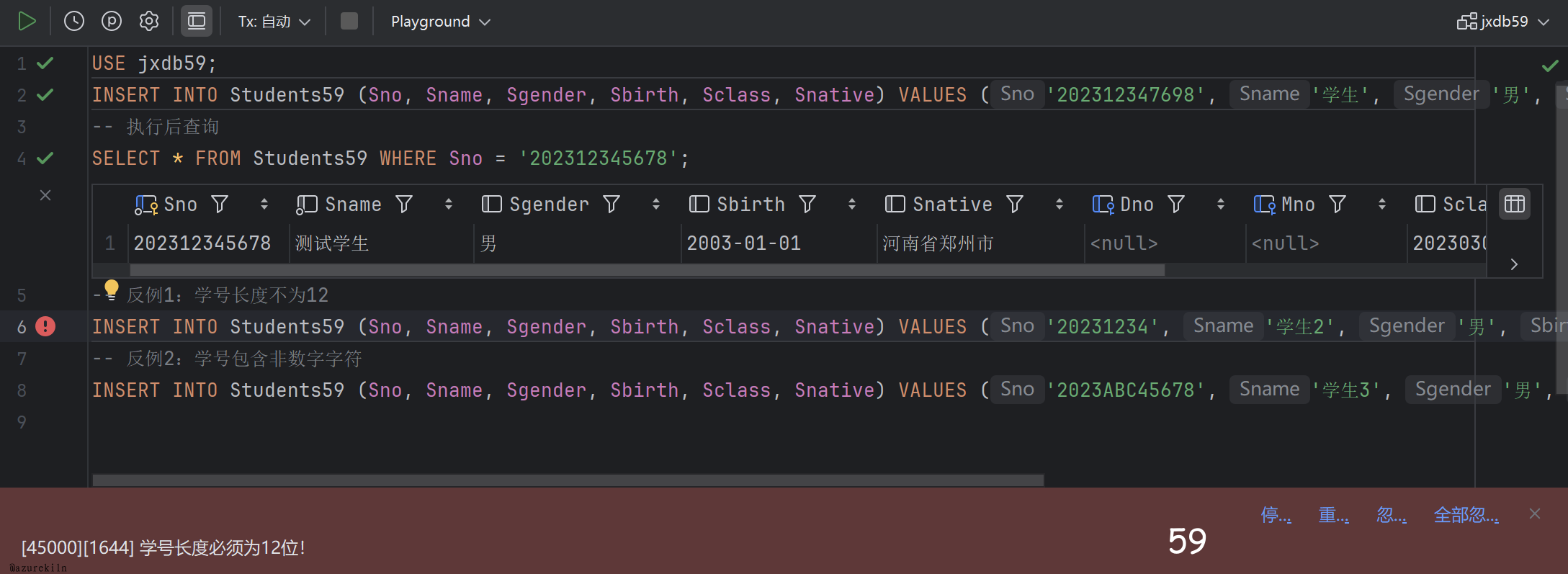Viewport: 1568px width, 574px height.
Task: Click the 停... stop link in error bar
Action: point(1276,515)
